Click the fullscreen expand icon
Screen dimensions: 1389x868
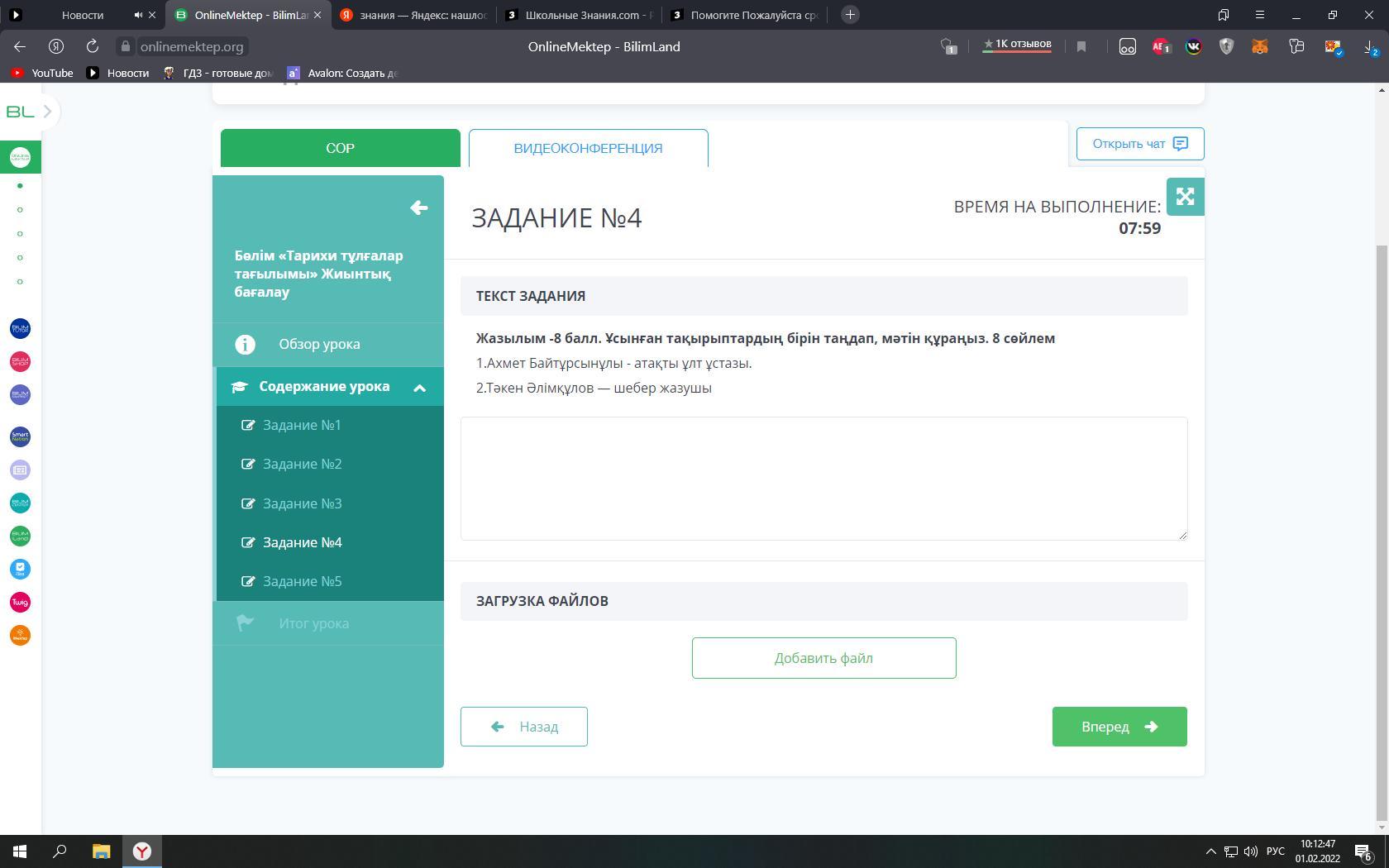click(x=1185, y=197)
